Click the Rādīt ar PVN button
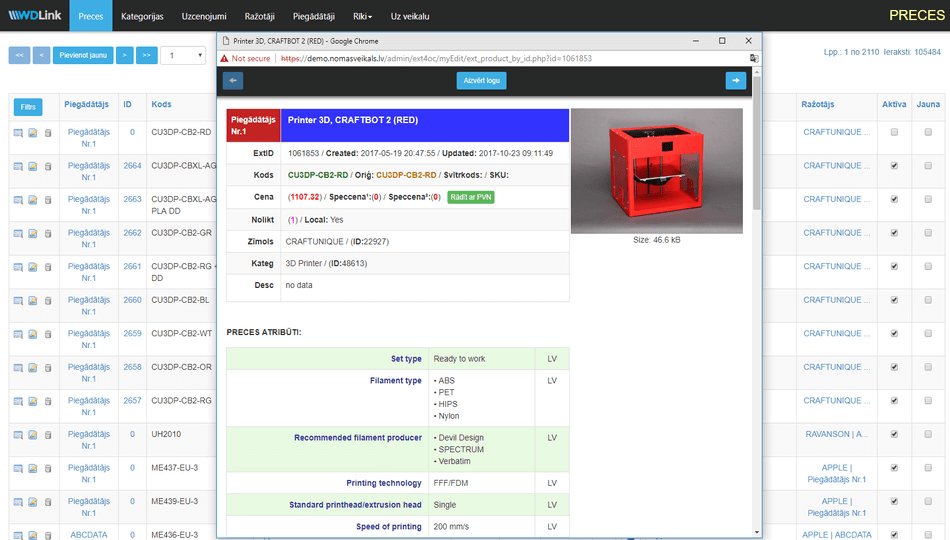Screen dimensions: 950x540 pyautogui.click(x=470, y=197)
